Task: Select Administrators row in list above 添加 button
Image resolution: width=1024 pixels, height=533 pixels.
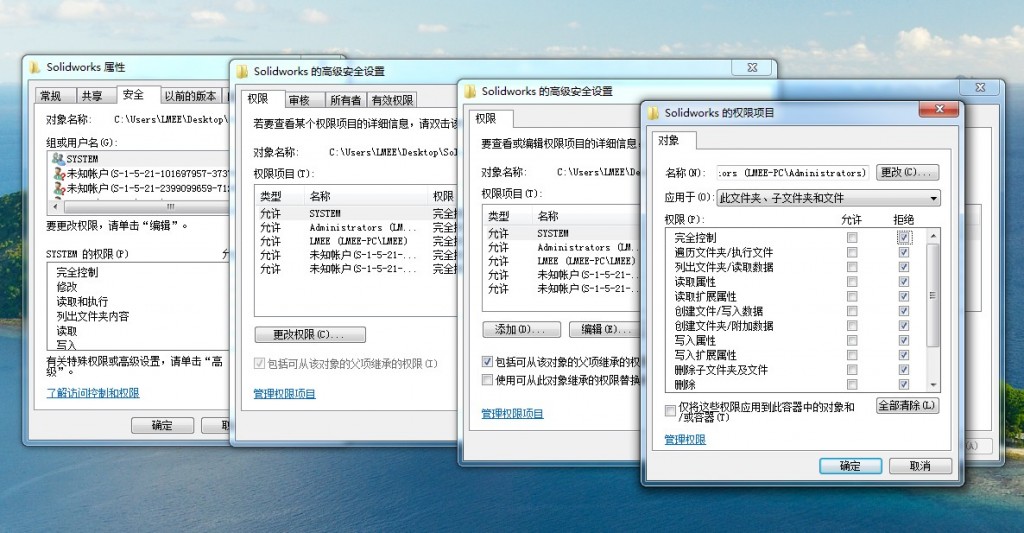Action: click(x=563, y=248)
